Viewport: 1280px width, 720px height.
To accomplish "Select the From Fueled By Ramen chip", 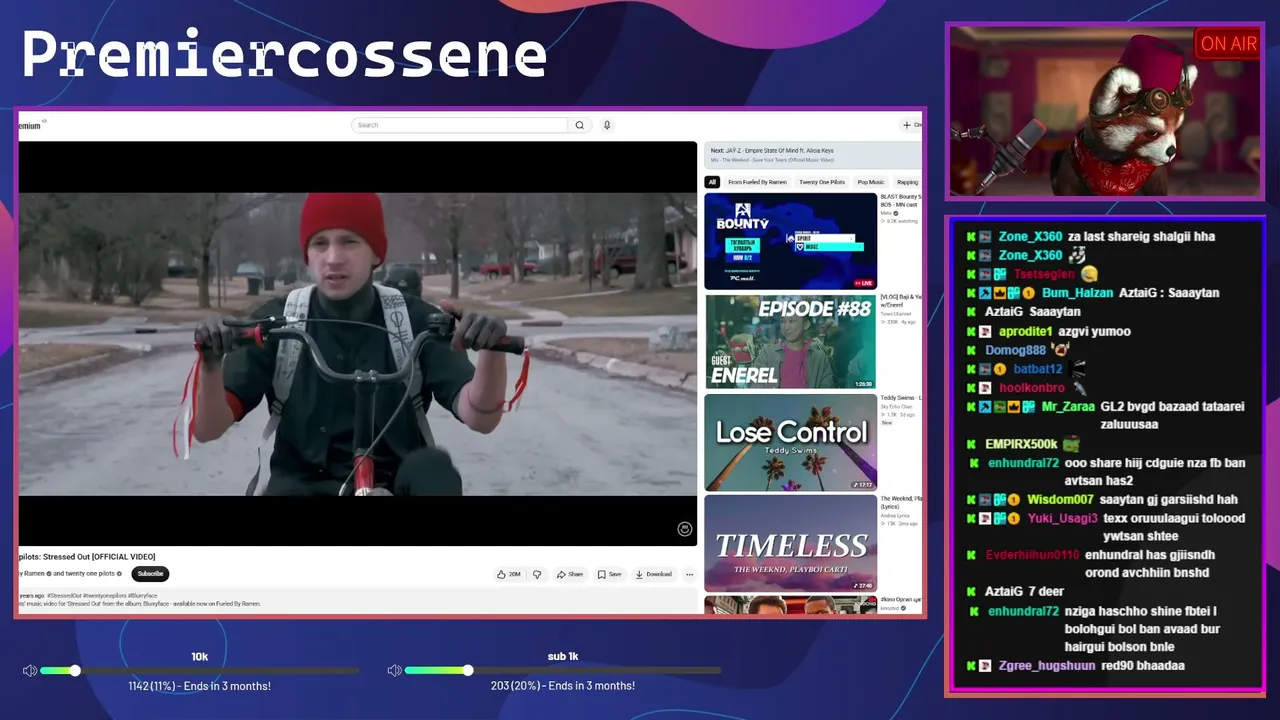I will pos(757,182).
